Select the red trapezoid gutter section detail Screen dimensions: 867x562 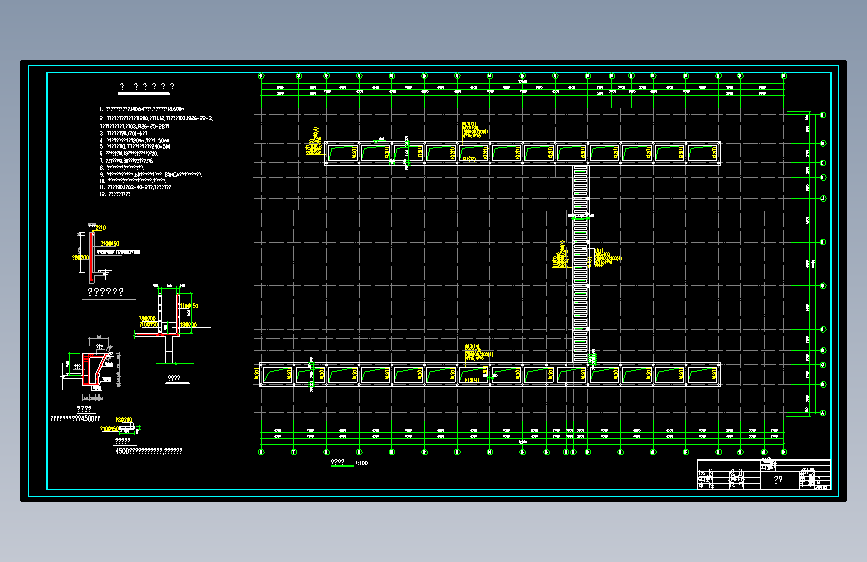click(x=92, y=369)
